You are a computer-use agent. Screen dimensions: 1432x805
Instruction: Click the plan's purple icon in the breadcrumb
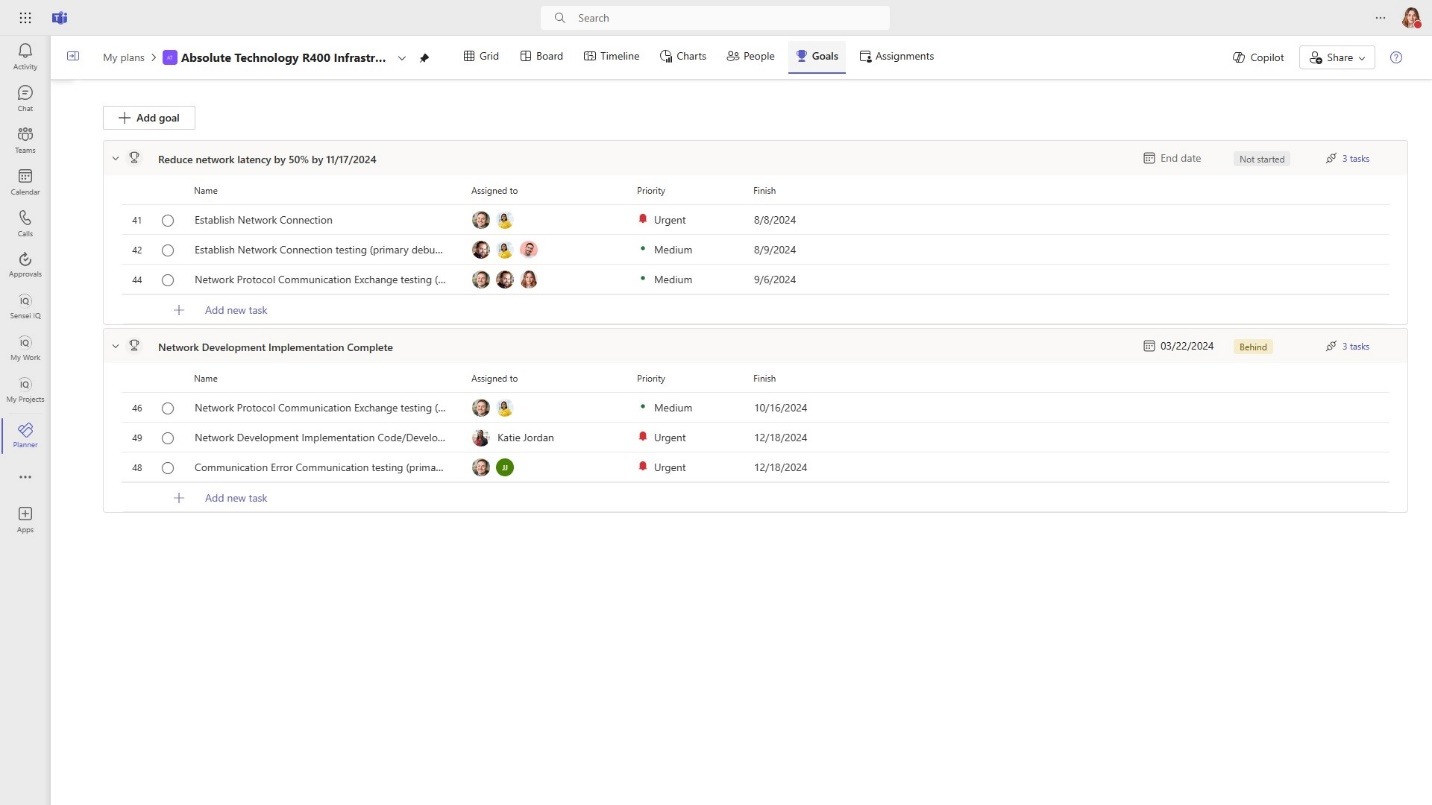pos(170,57)
